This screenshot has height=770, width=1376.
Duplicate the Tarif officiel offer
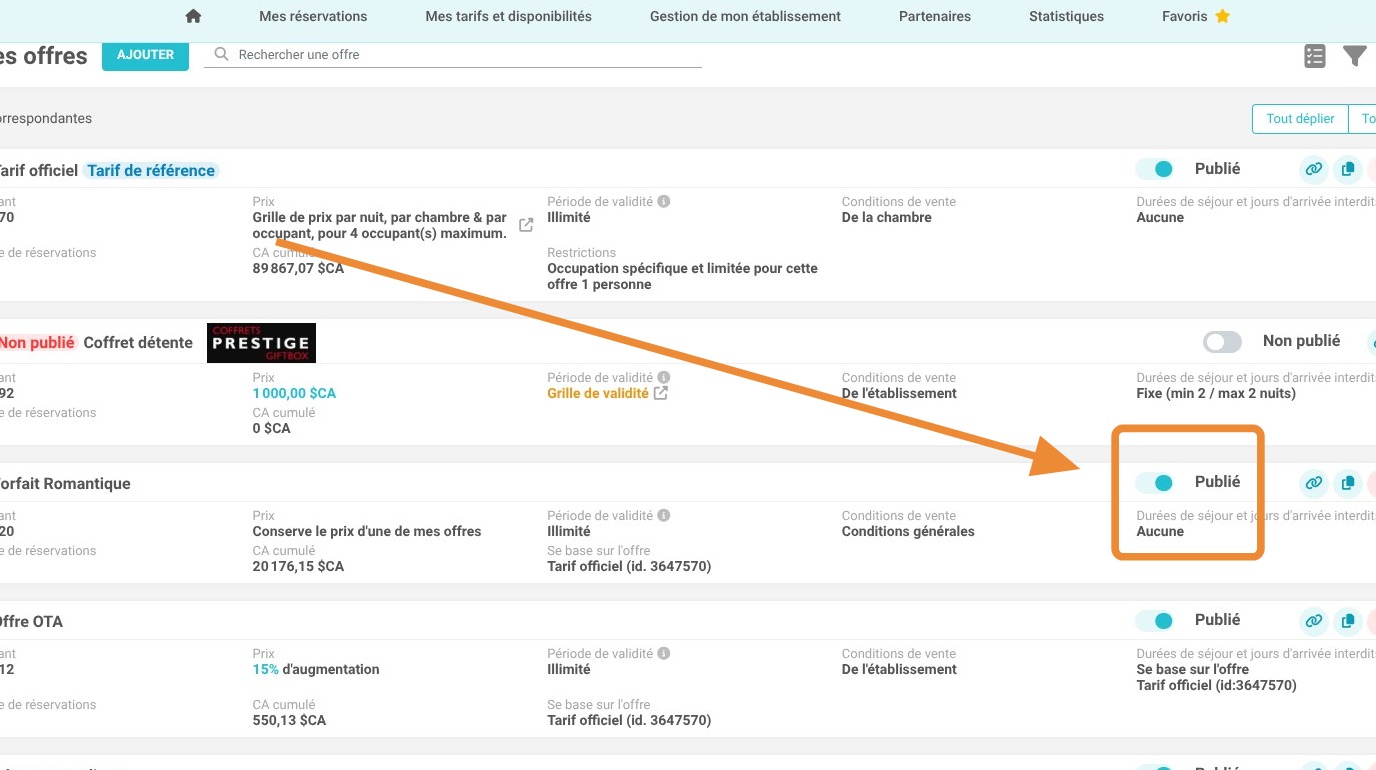pyautogui.click(x=1348, y=169)
